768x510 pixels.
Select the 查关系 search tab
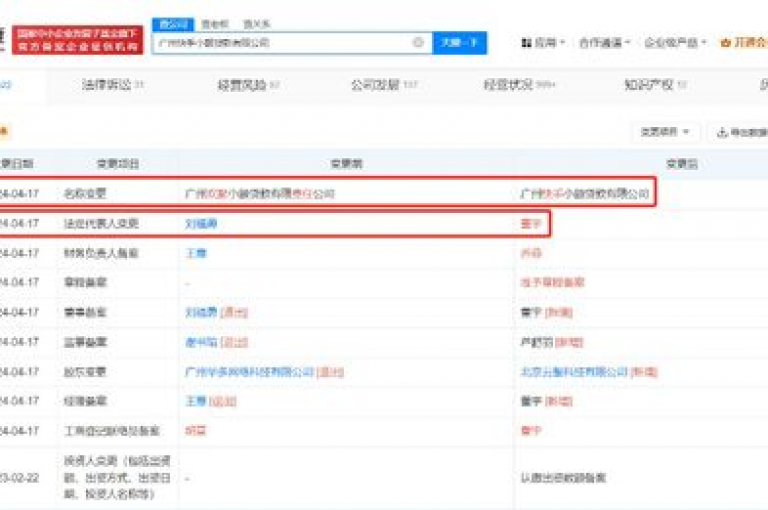257,24
